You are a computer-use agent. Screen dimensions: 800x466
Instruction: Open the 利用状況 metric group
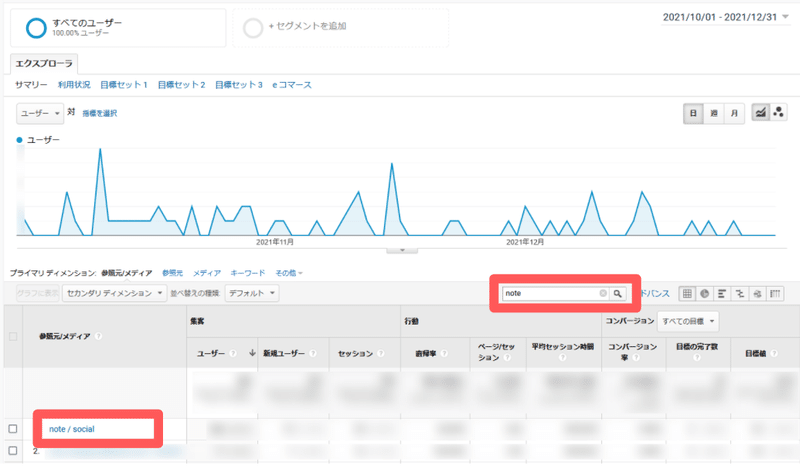(74, 85)
